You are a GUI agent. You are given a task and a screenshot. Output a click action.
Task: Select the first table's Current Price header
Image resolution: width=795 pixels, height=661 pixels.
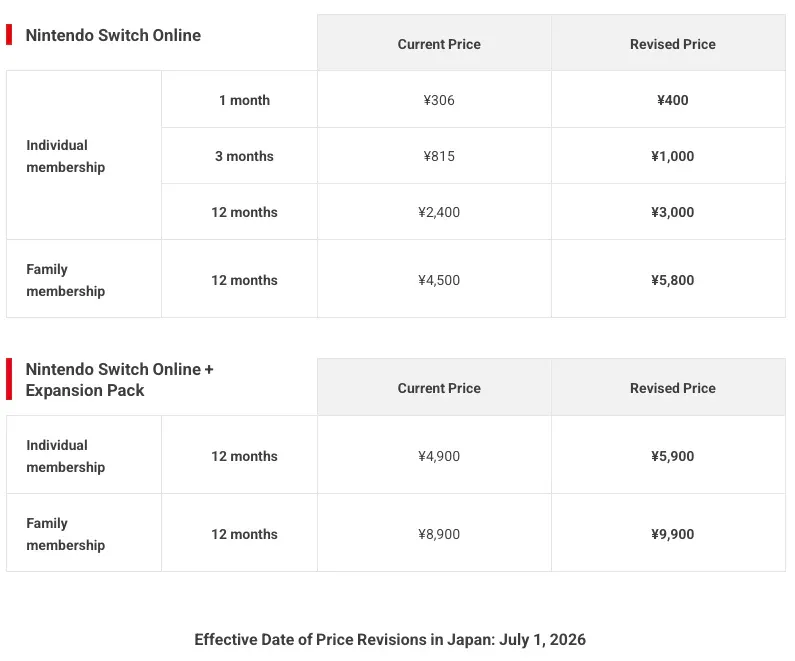439,44
